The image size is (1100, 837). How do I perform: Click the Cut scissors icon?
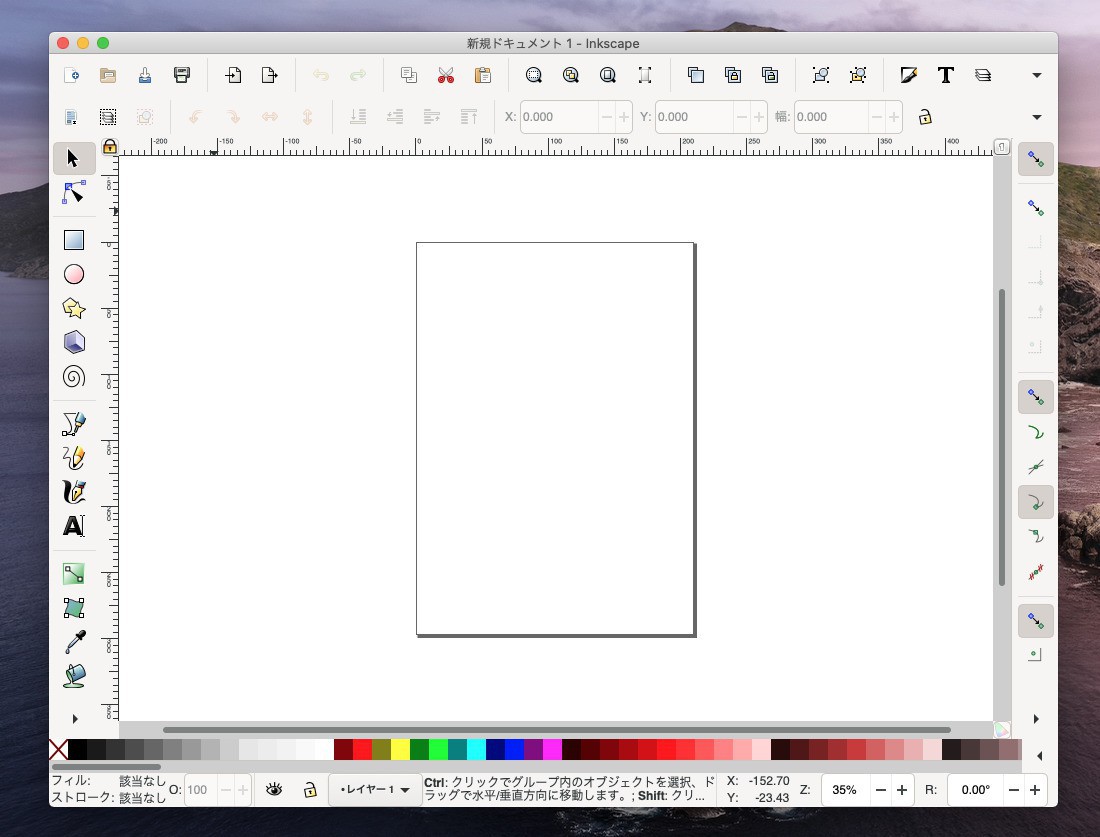point(446,75)
